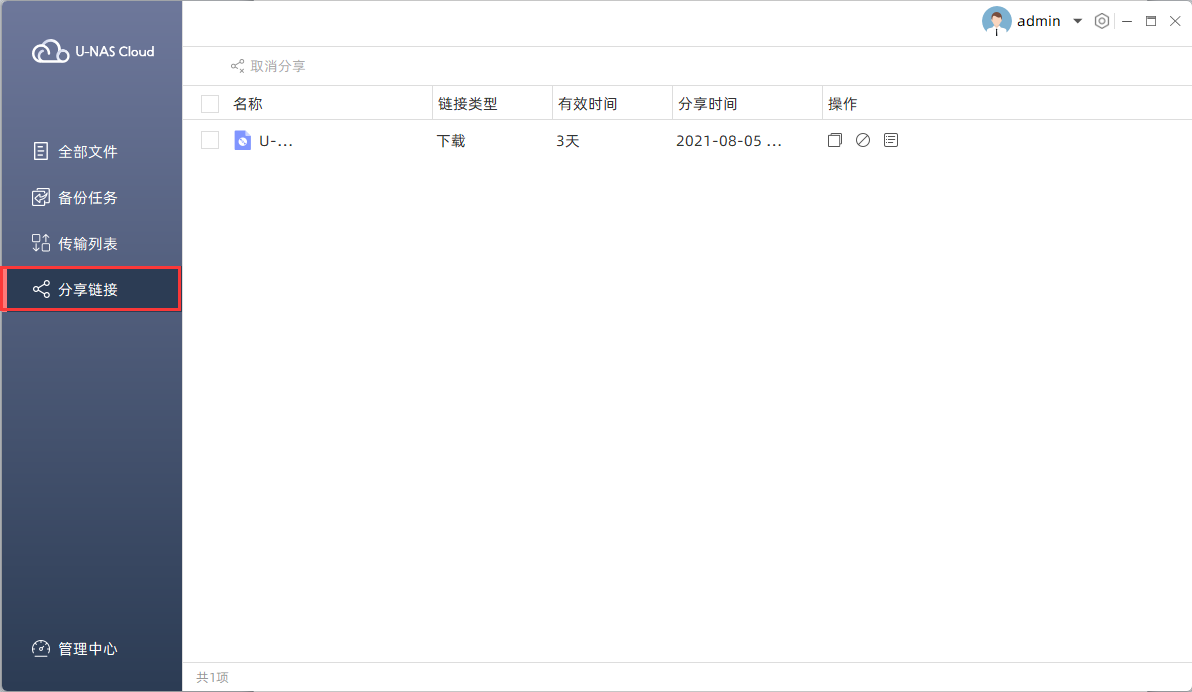This screenshot has height=692, width=1192.
Task: Click the 3天 validity cell
Action: [568, 141]
